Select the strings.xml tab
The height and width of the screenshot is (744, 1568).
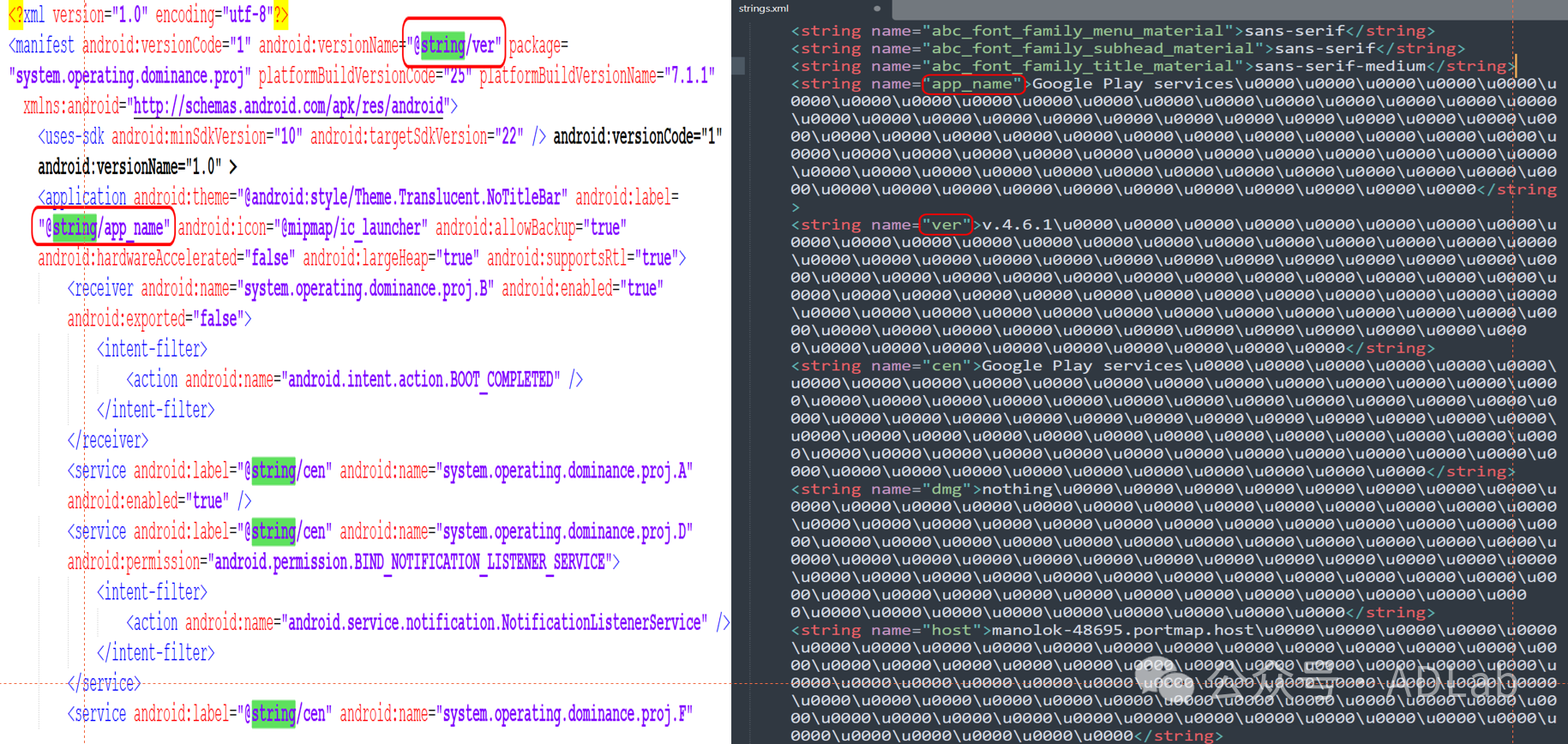764,9
